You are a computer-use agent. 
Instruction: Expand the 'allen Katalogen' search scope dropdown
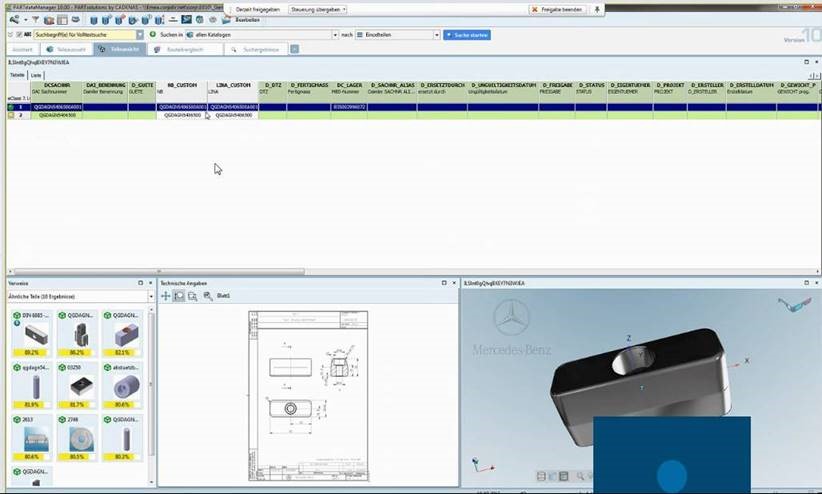click(x=333, y=35)
